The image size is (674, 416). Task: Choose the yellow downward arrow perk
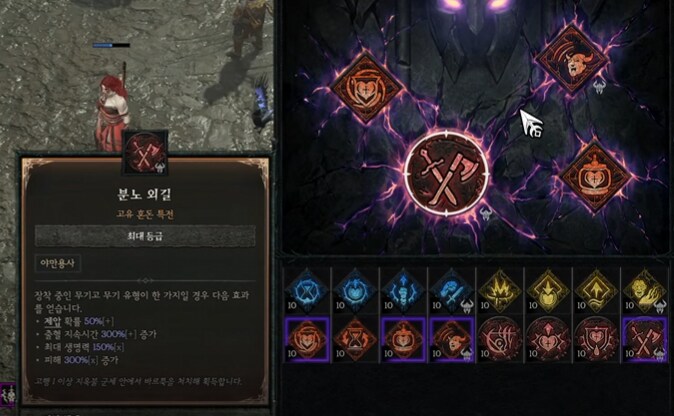click(548, 292)
